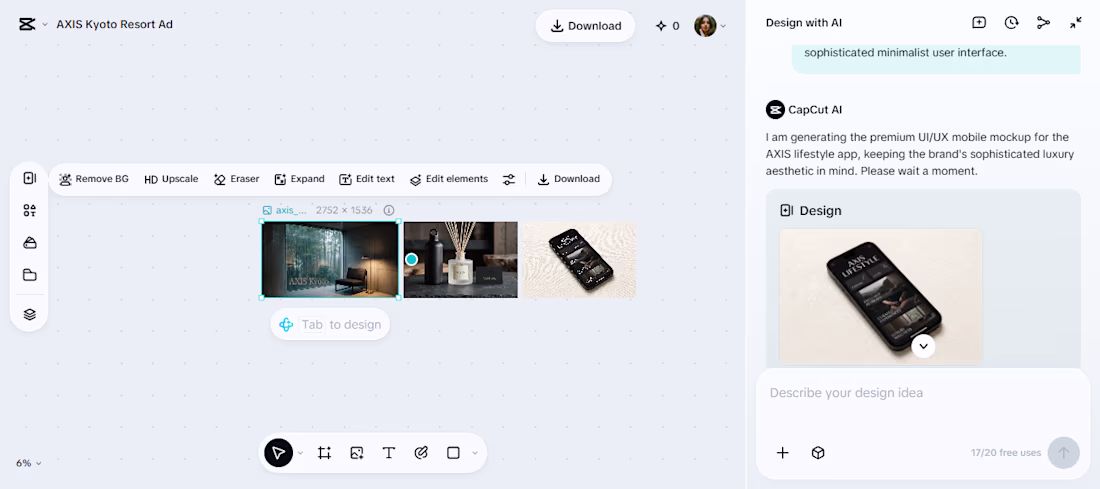The height and width of the screenshot is (489, 1100).
Task: Select the rectangle shape tool
Action: [x=453, y=453]
